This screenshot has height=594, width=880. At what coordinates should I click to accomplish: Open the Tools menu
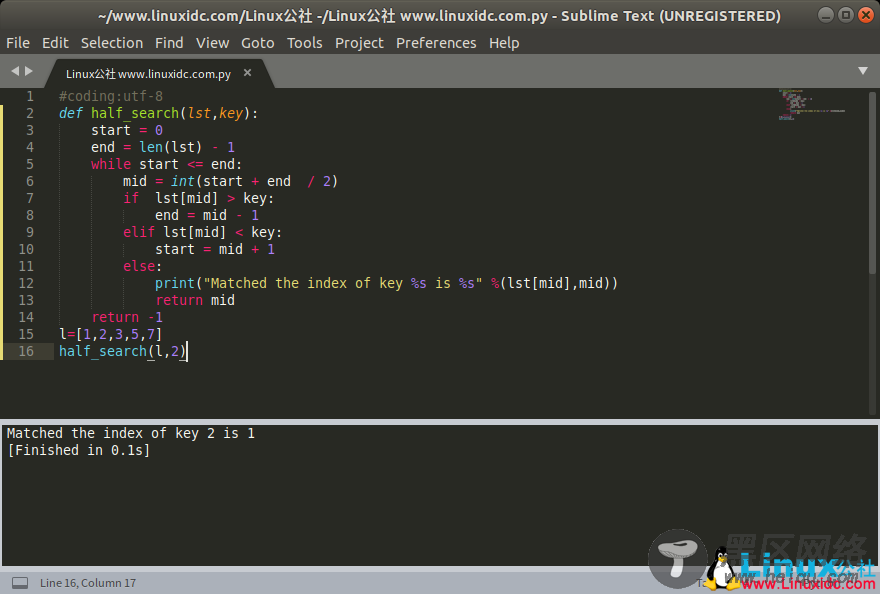[x=304, y=43]
